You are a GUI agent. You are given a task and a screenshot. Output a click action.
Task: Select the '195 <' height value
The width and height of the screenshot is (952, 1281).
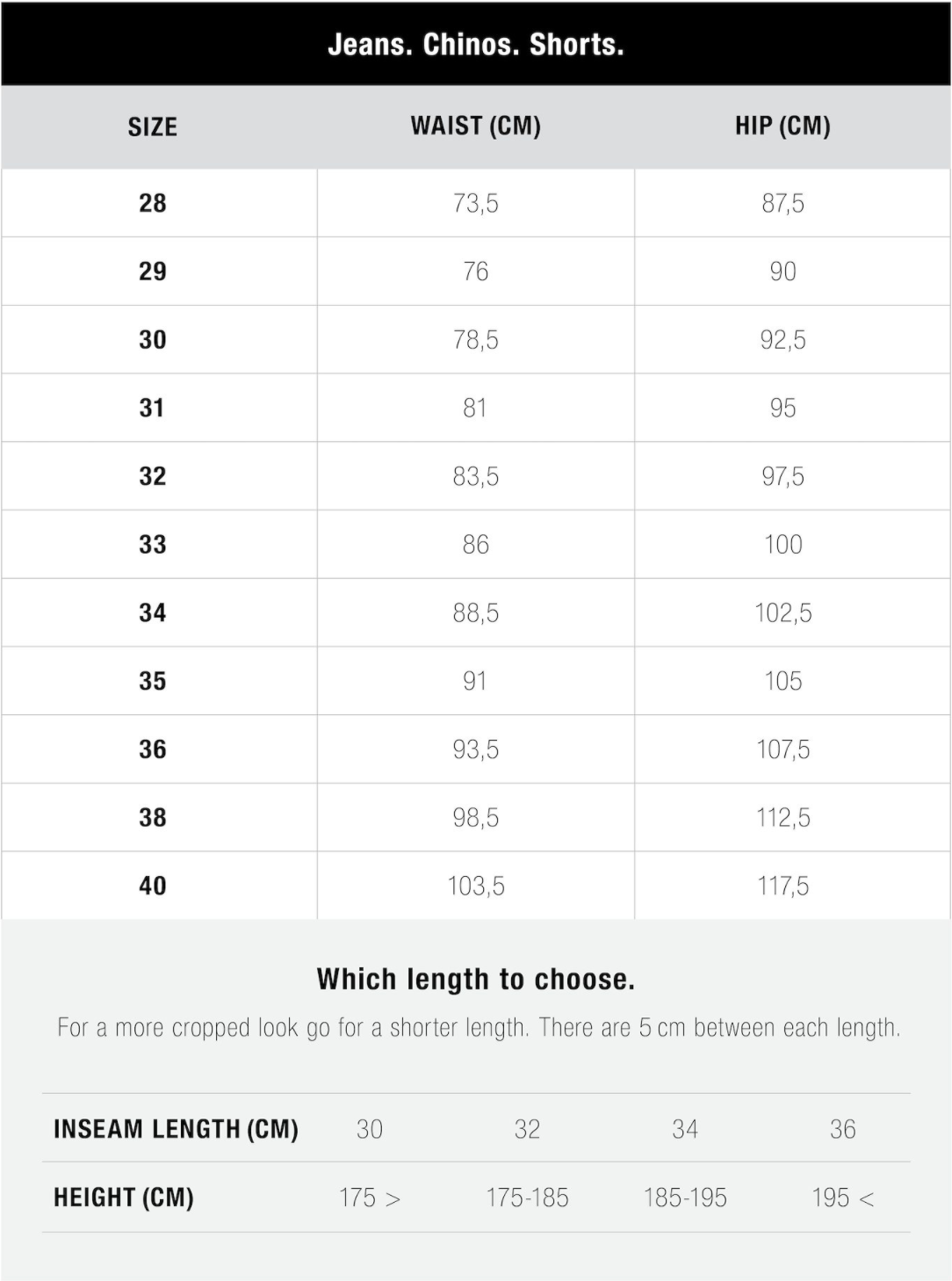tap(842, 1198)
